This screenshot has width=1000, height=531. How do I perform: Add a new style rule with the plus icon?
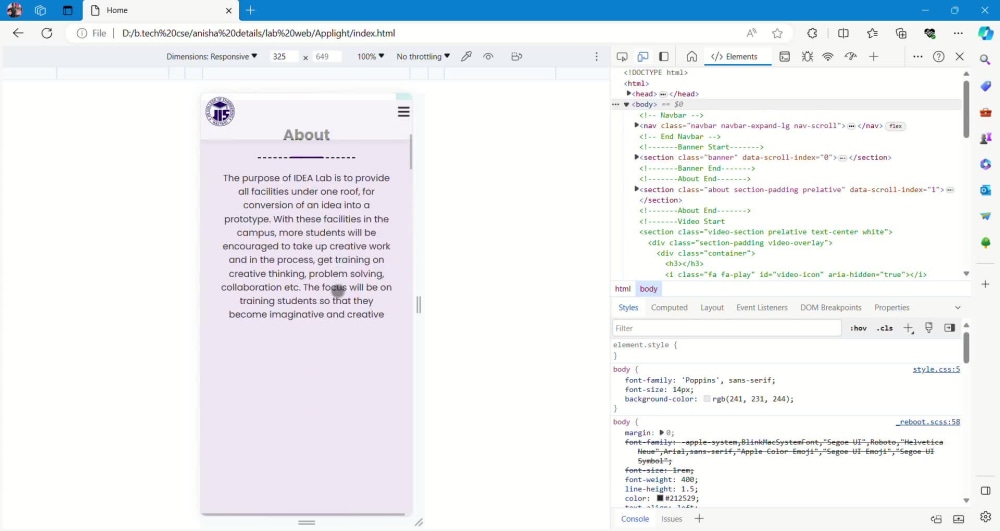(908, 328)
